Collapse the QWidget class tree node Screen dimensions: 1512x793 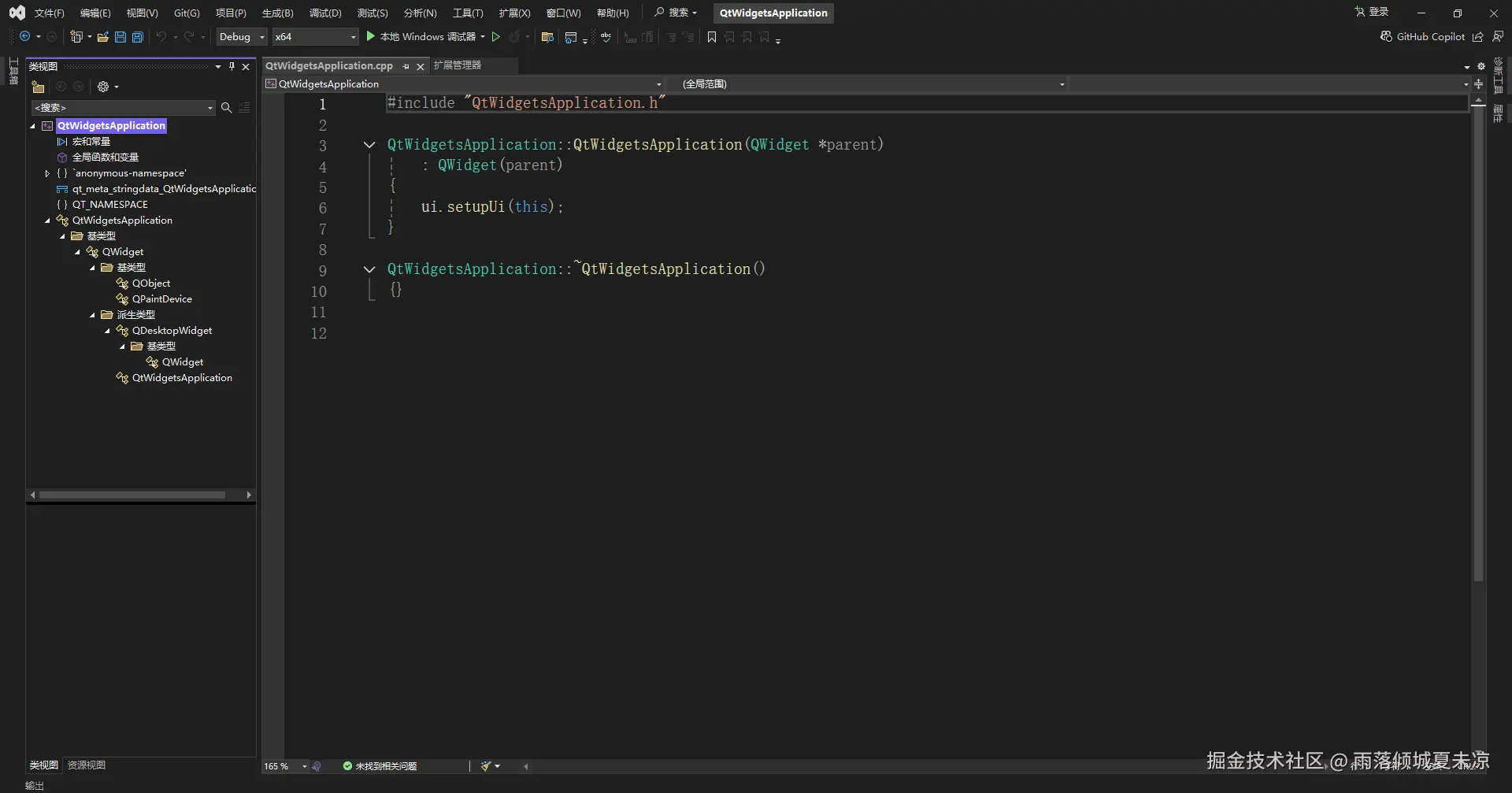77,252
